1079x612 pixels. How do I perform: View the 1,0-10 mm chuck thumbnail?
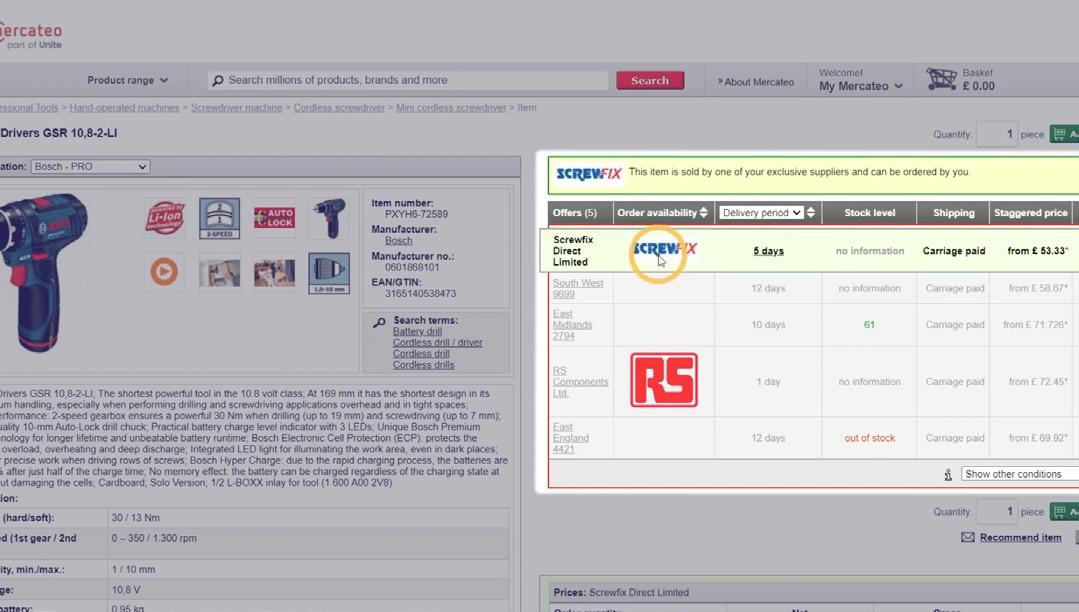tap(329, 273)
